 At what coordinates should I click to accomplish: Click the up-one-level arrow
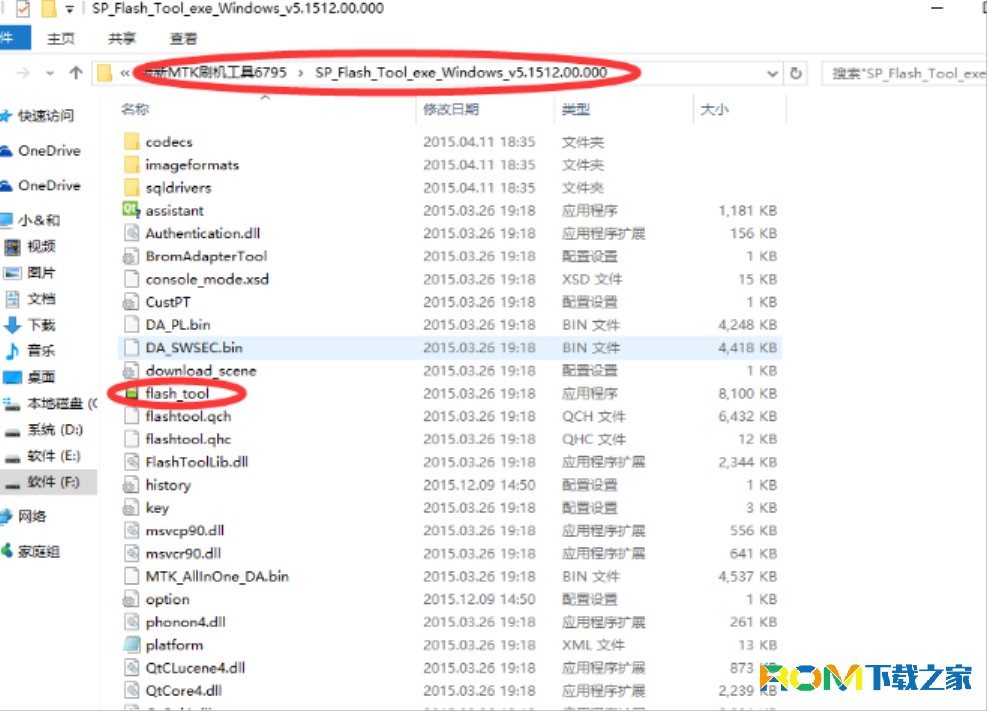click(x=77, y=72)
